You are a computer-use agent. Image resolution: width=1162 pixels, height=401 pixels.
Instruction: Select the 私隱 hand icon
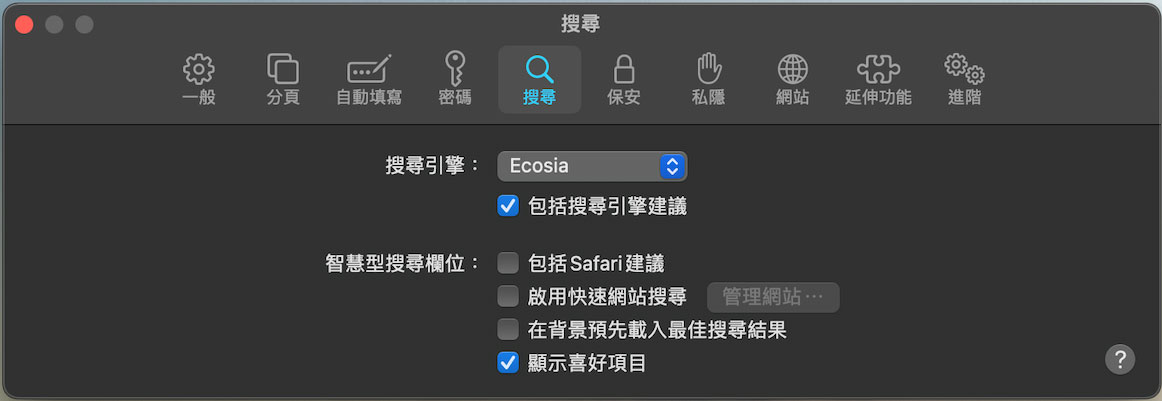[708, 69]
